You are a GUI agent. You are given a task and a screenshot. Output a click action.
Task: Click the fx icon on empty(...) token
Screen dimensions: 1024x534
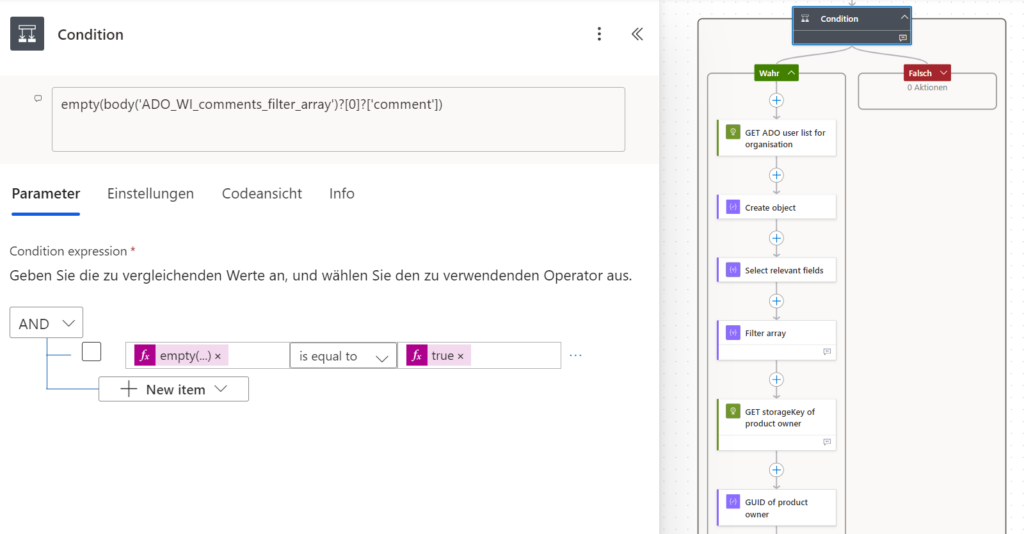(145, 356)
